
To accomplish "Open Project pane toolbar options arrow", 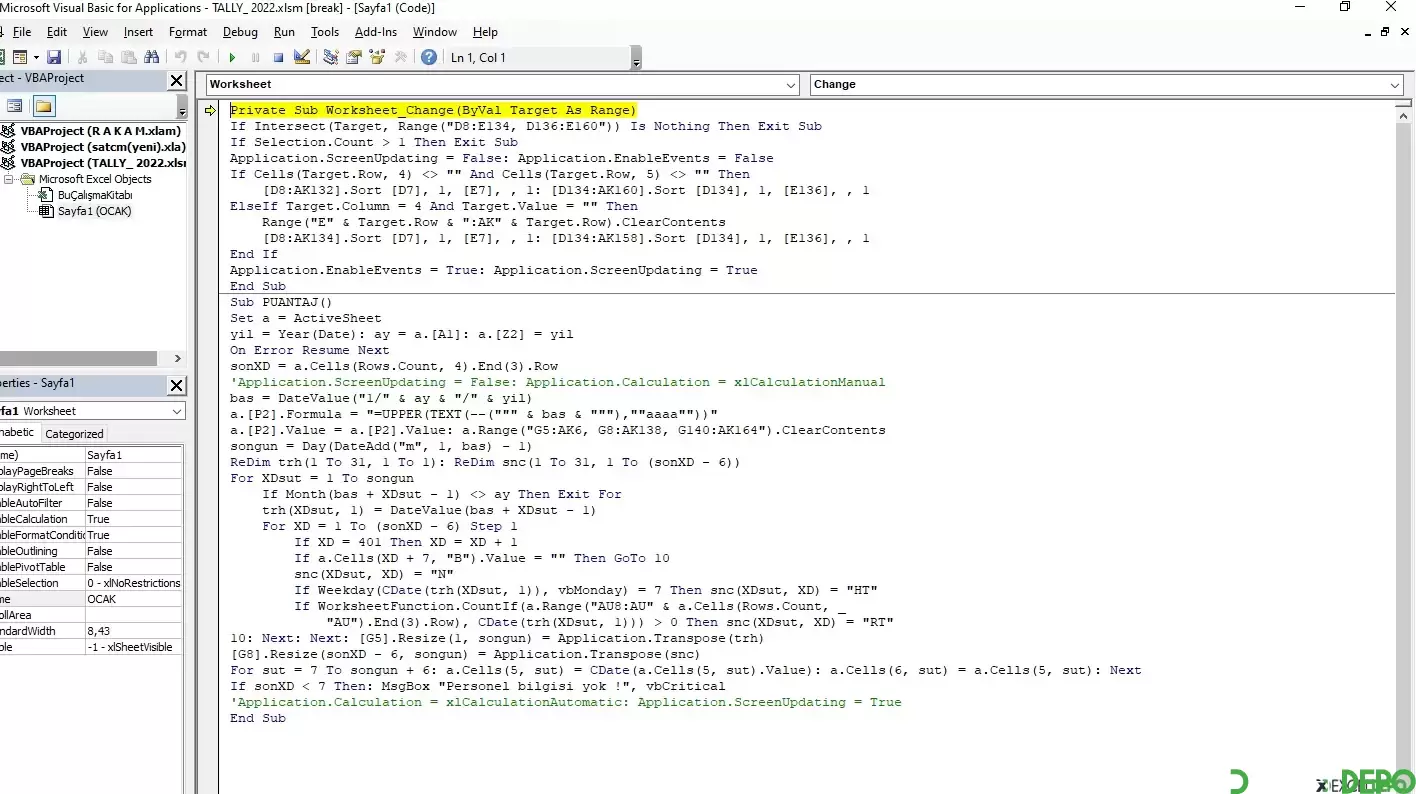I will pyautogui.click(x=182, y=106).
